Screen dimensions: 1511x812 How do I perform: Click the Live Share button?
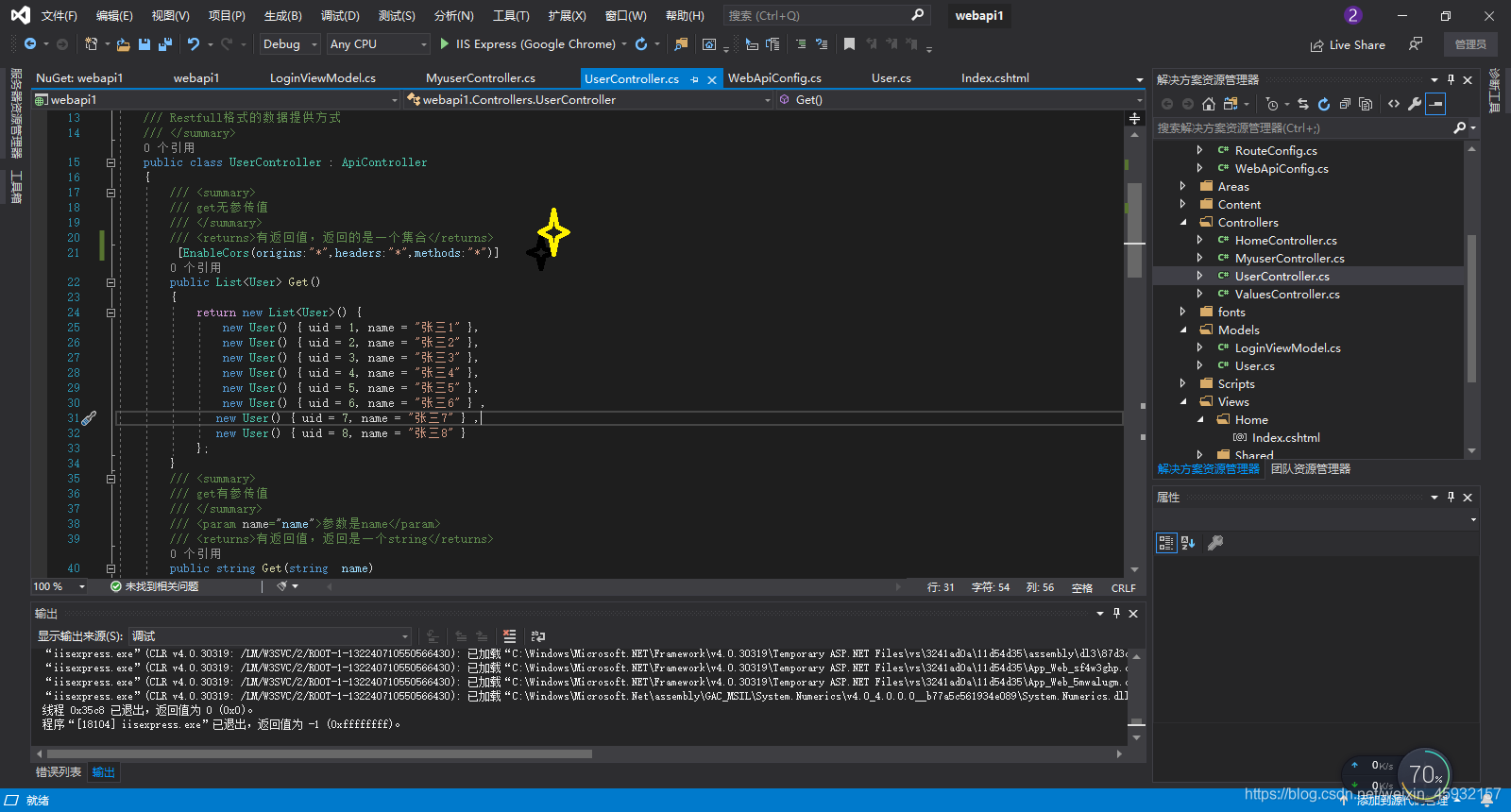point(1348,44)
